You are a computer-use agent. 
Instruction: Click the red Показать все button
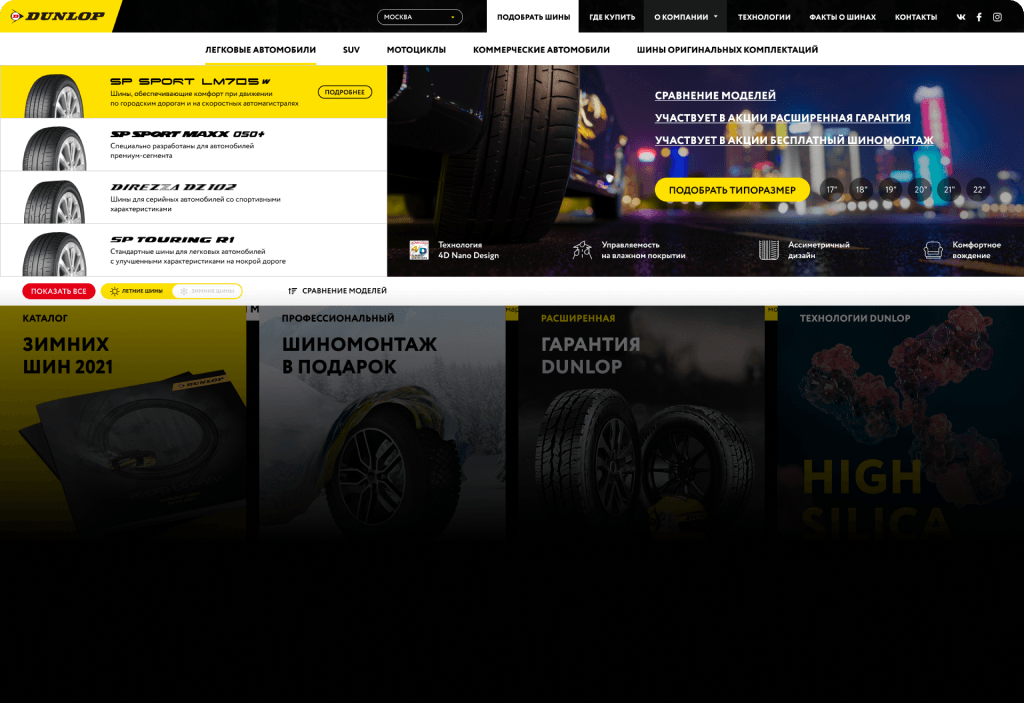pos(59,291)
